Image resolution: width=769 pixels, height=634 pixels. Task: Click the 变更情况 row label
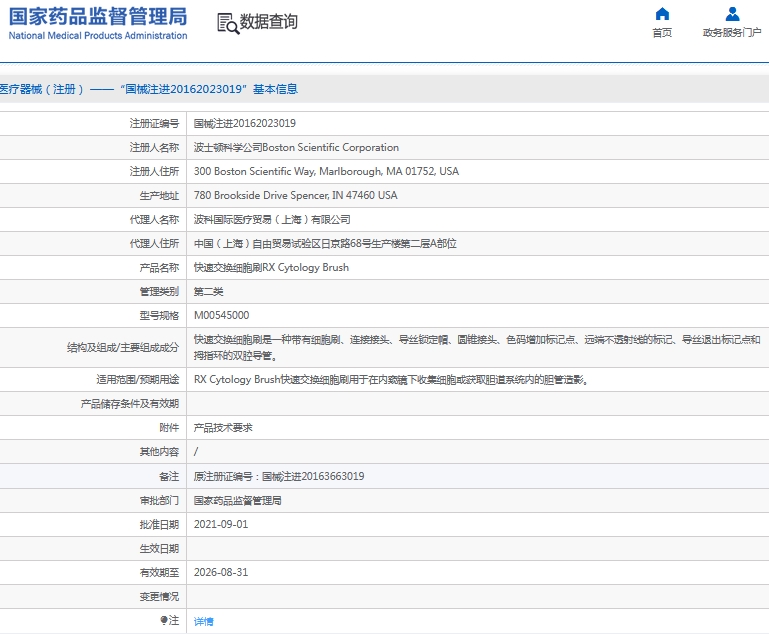pos(159,596)
